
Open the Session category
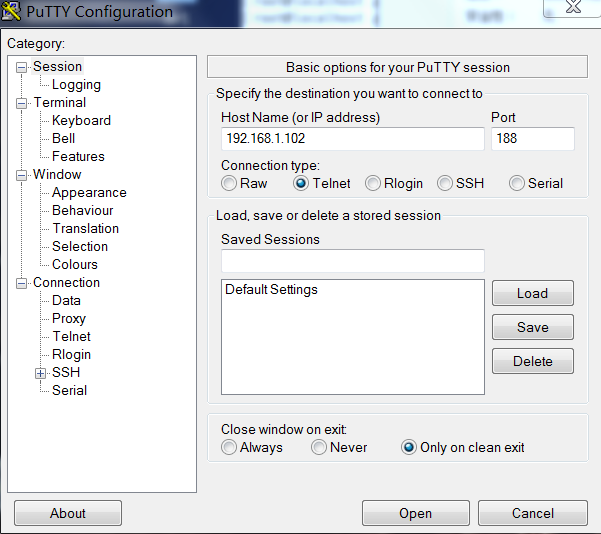[57, 66]
